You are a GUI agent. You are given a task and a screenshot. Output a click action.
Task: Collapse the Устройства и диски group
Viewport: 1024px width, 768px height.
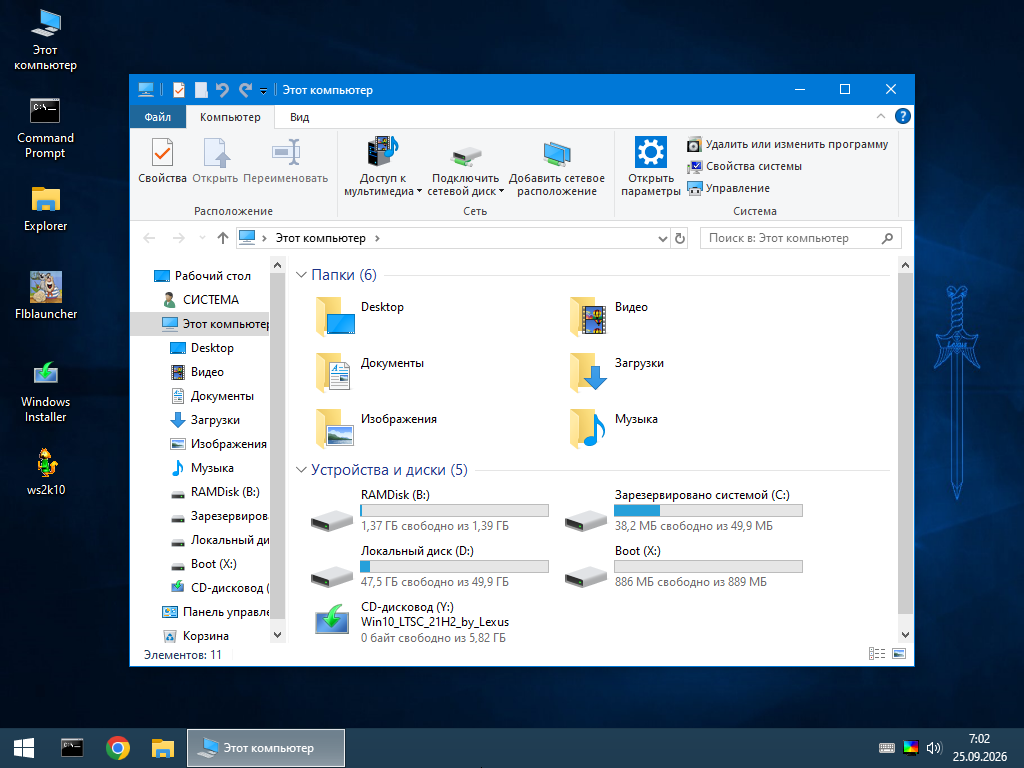301,470
